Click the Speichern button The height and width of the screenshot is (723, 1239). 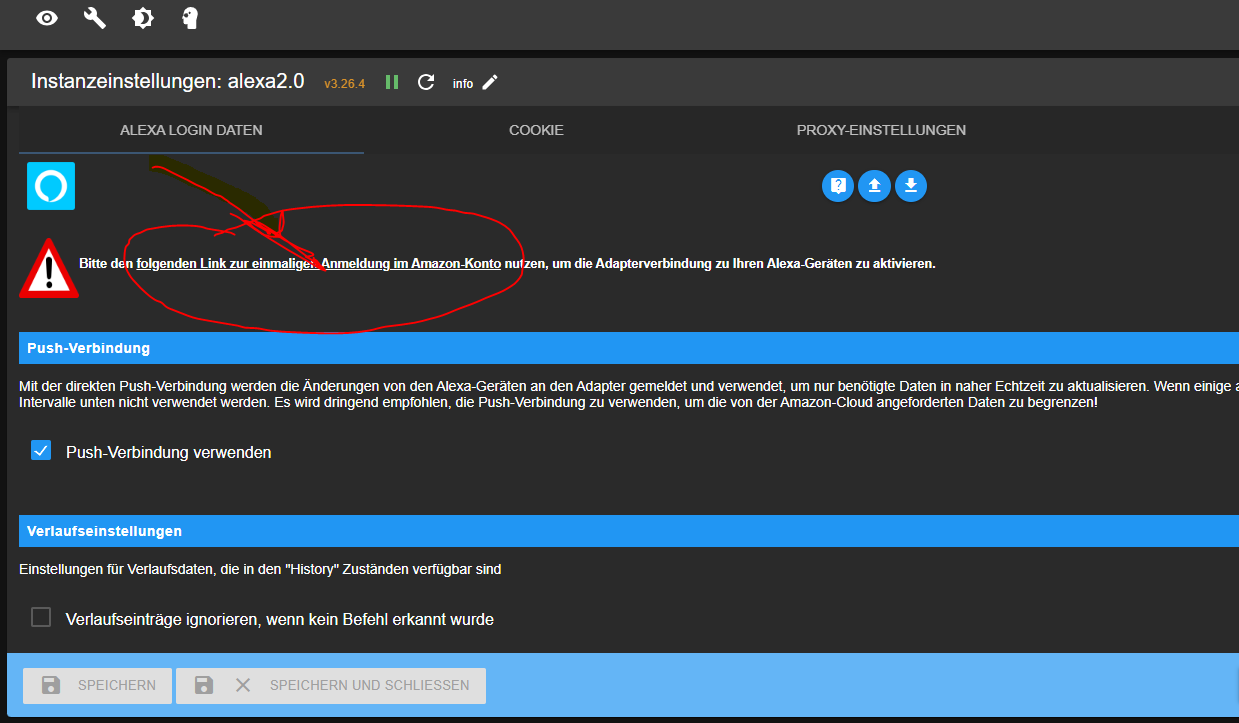coord(97,685)
